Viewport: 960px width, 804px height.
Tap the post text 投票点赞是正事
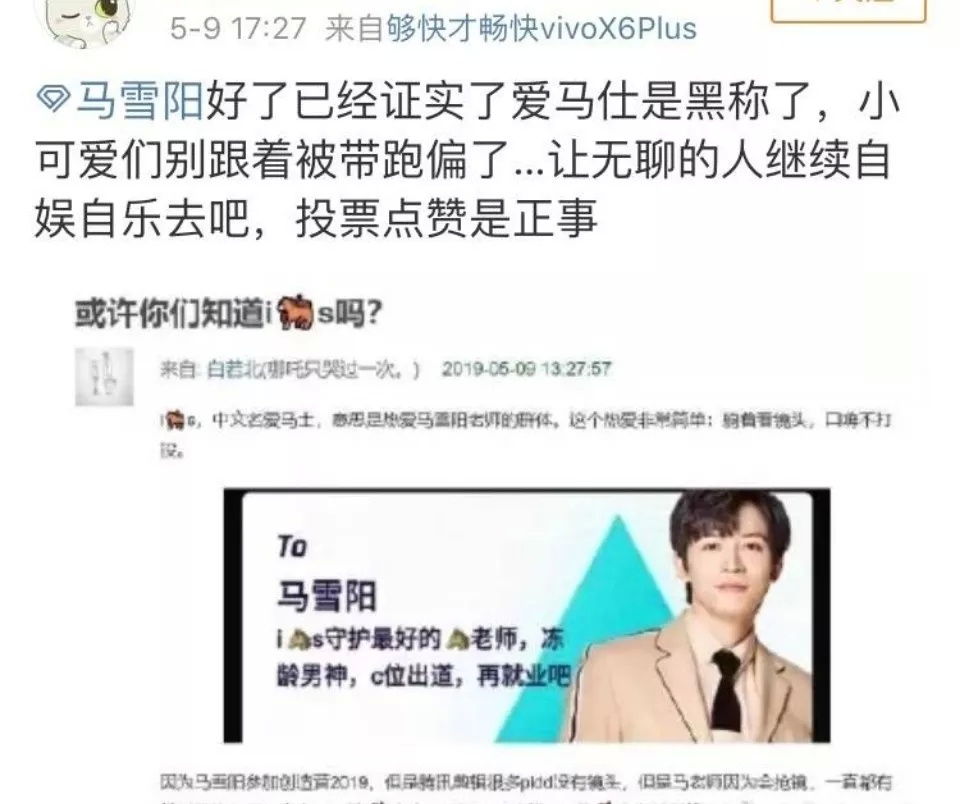pyautogui.click(x=446, y=219)
